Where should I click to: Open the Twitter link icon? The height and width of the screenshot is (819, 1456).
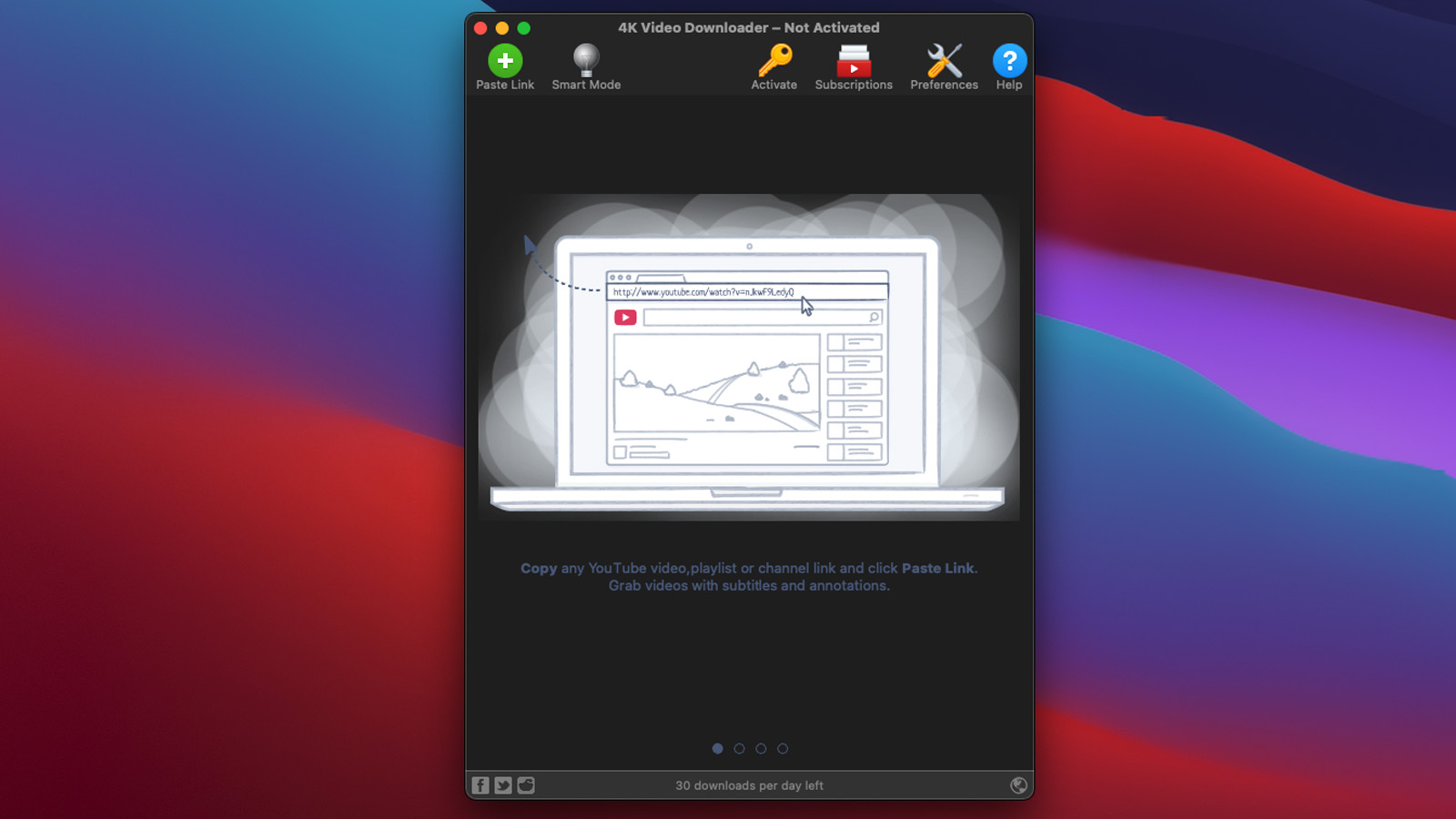(x=503, y=785)
